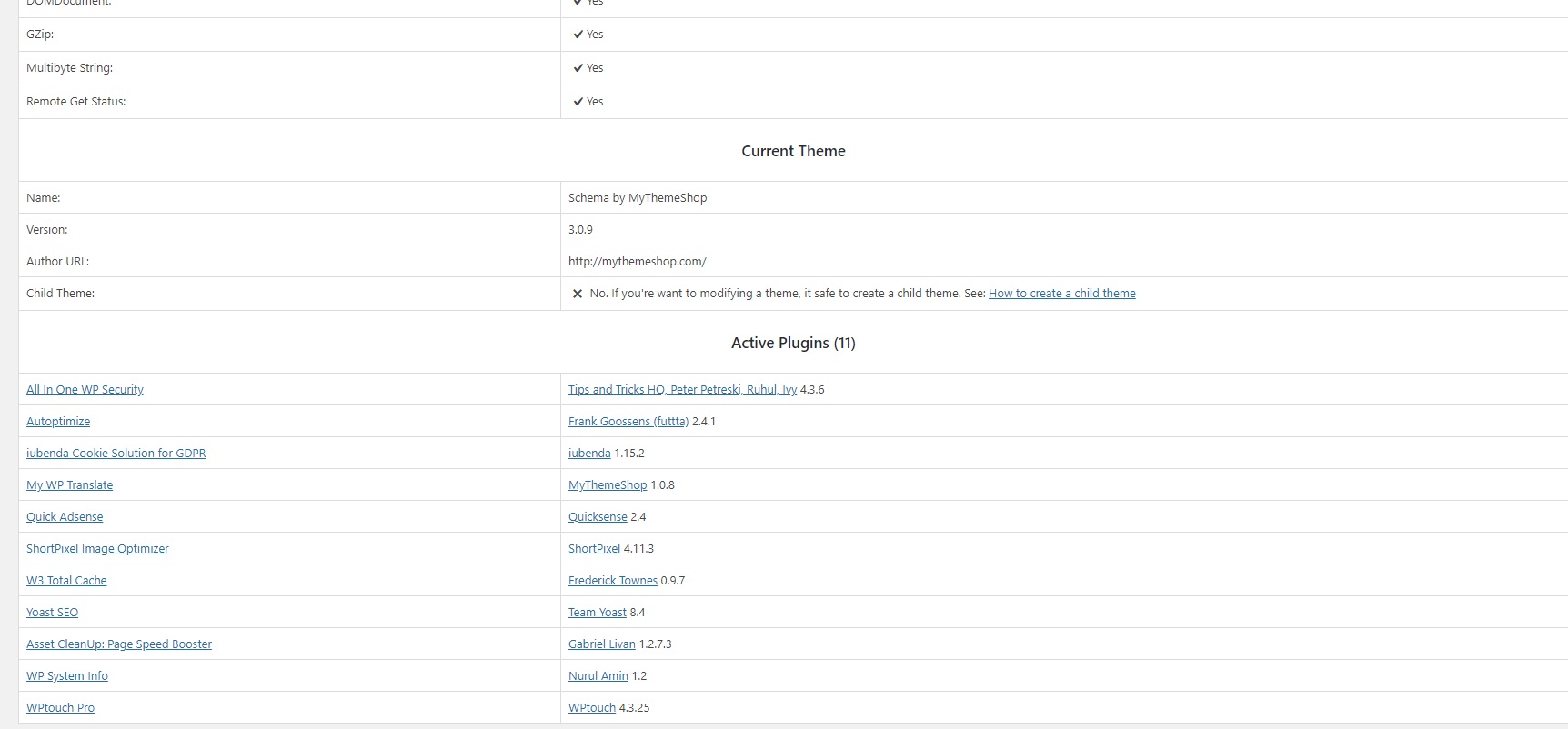
Task: Click the Multibyte String: label
Action: pyautogui.click(x=70, y=68)
